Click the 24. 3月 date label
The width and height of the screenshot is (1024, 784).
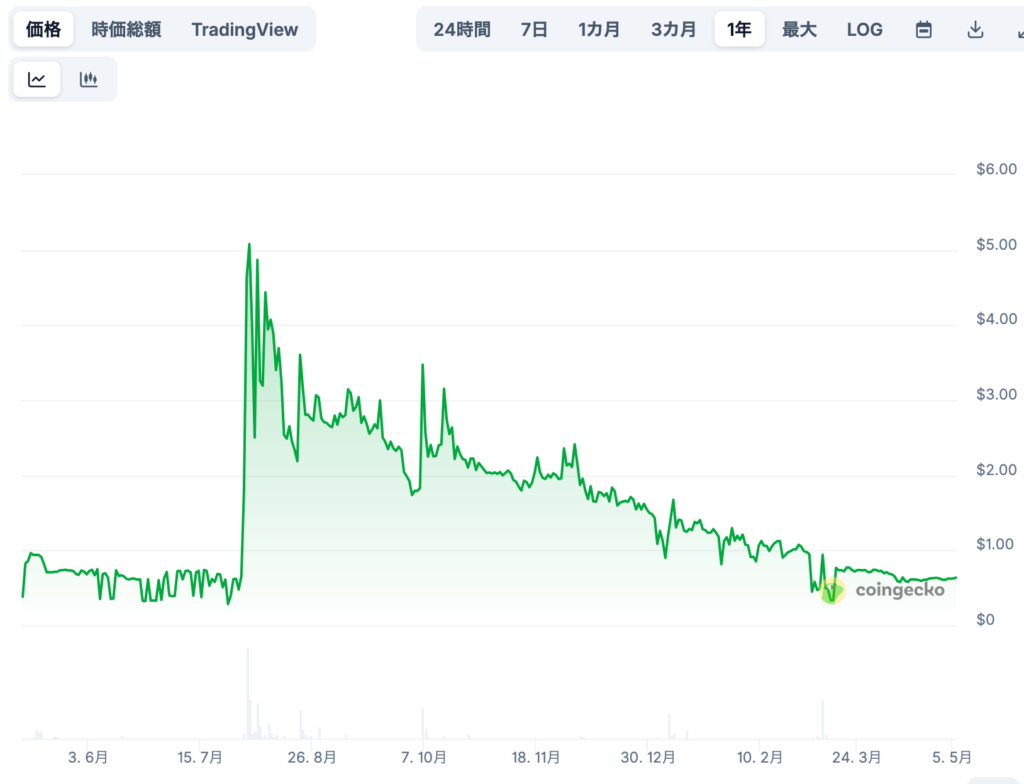click(856, 757)
